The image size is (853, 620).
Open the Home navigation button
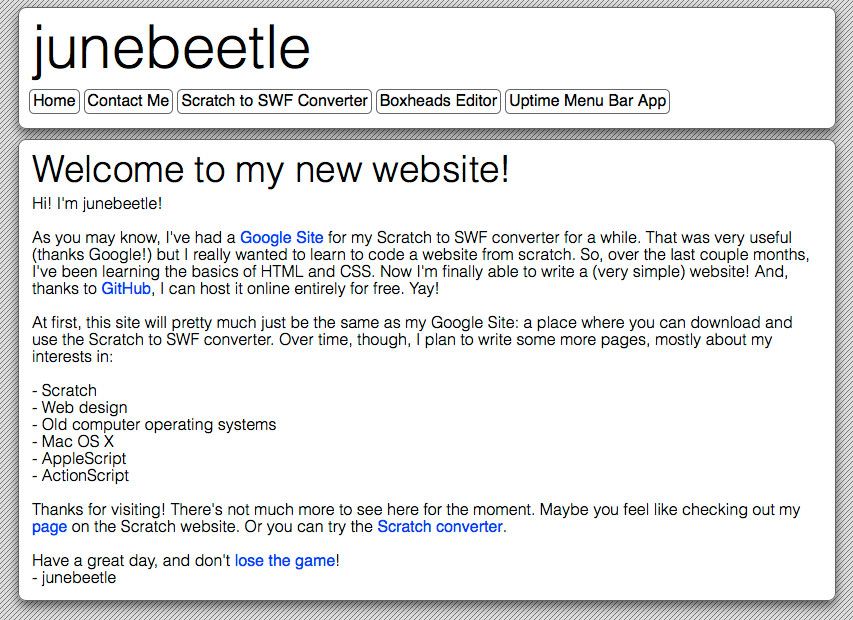[x=54, y=101]
